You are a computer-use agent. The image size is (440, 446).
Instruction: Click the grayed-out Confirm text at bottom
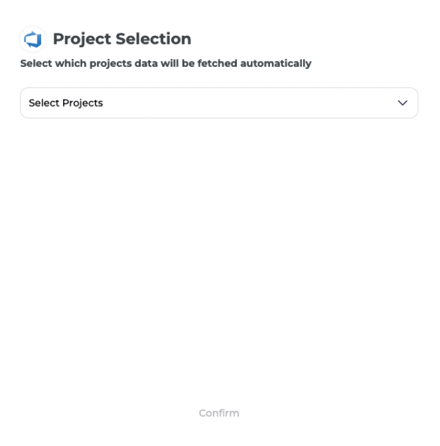(x=219, y=413)
